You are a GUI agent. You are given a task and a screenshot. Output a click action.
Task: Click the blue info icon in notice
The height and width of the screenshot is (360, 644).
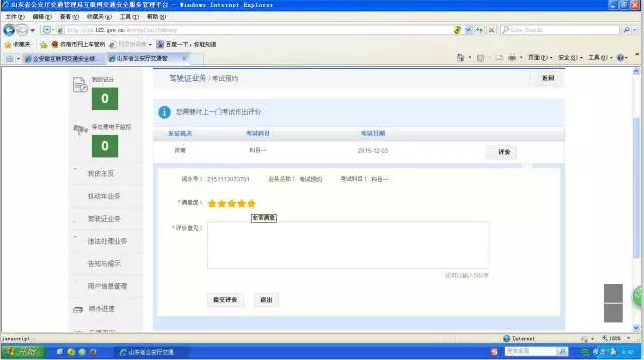tap(164, 112)
